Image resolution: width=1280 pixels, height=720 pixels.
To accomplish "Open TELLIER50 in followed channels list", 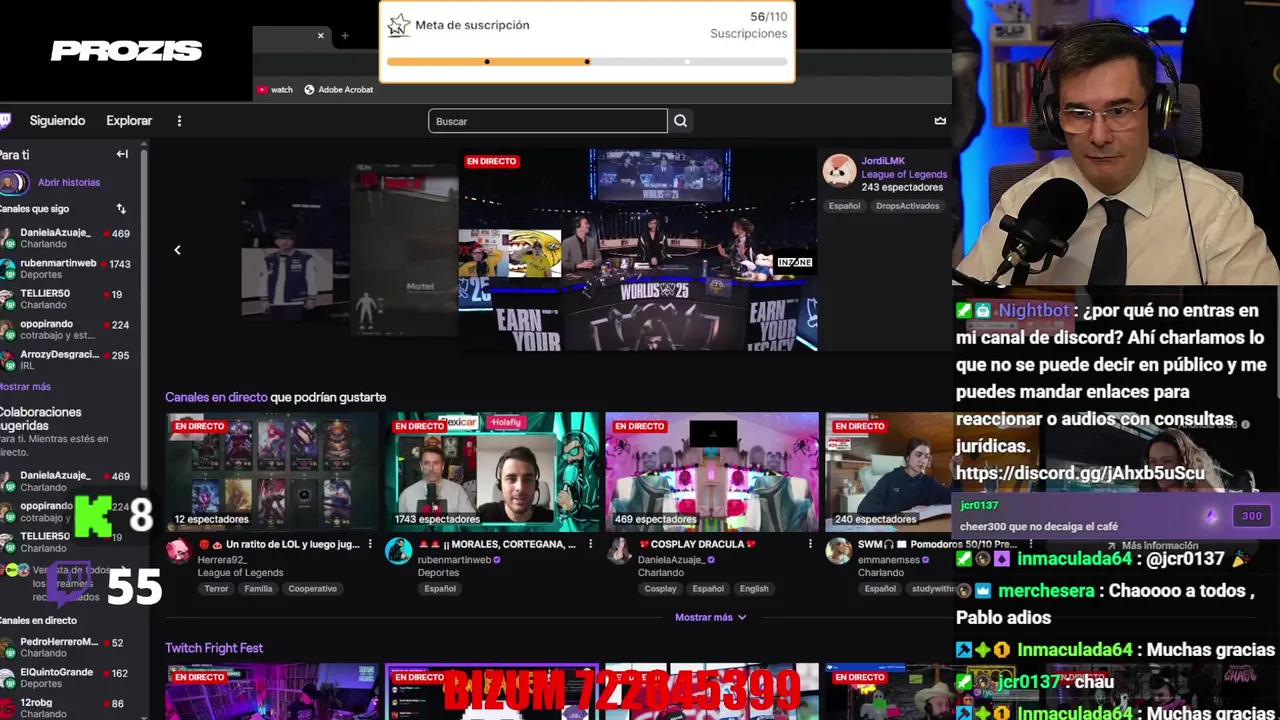I will pos(67,299).
